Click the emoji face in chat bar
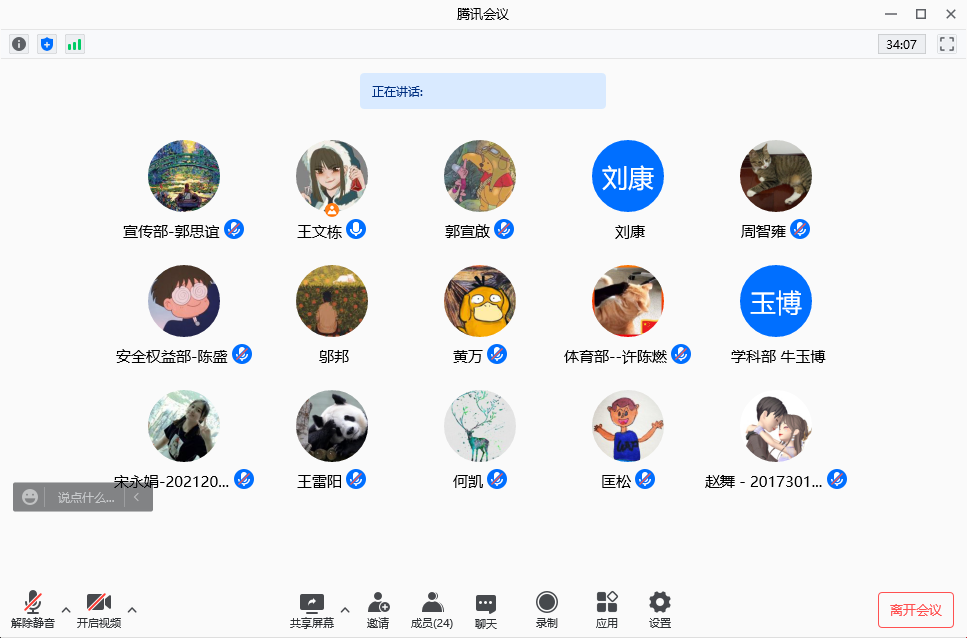The image size is (967, 638). [x=30, y=497]
